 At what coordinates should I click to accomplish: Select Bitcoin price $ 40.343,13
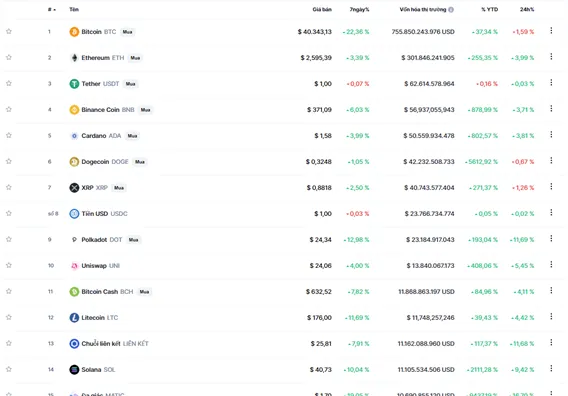point(314,32)
